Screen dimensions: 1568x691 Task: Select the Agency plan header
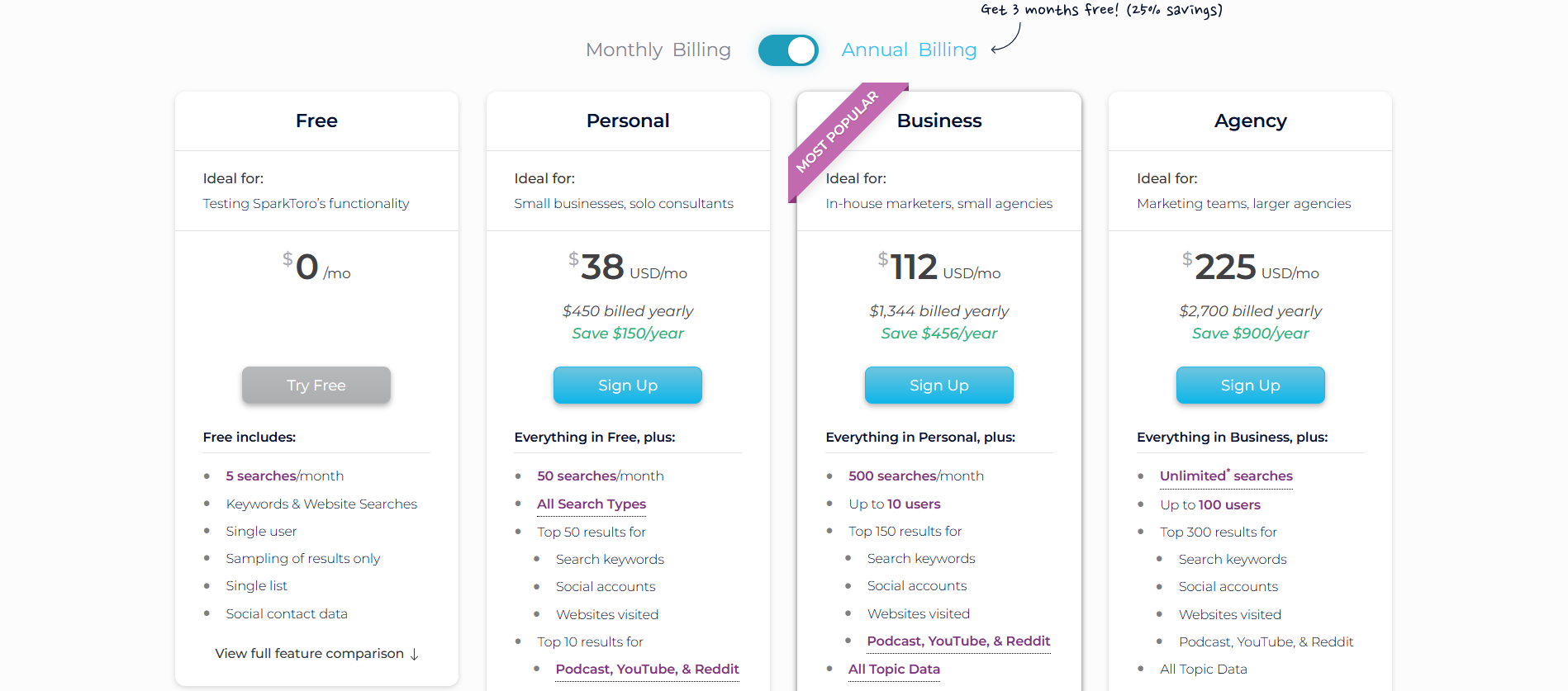1250,121
